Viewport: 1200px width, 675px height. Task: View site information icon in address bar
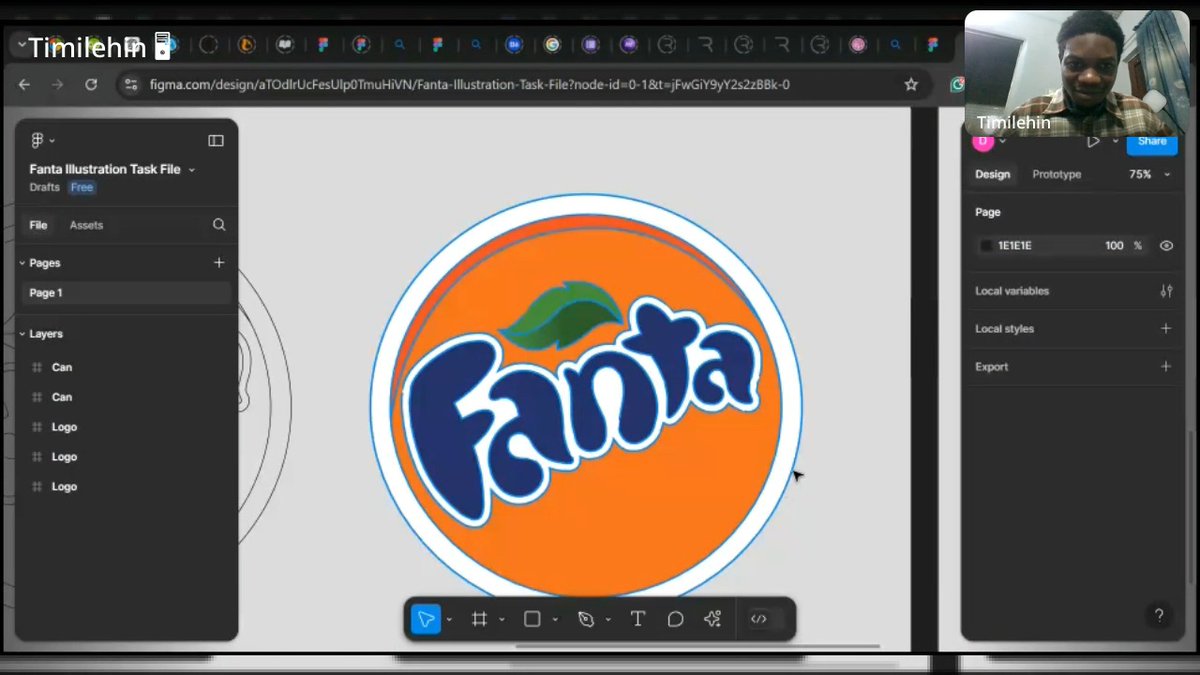129,85
